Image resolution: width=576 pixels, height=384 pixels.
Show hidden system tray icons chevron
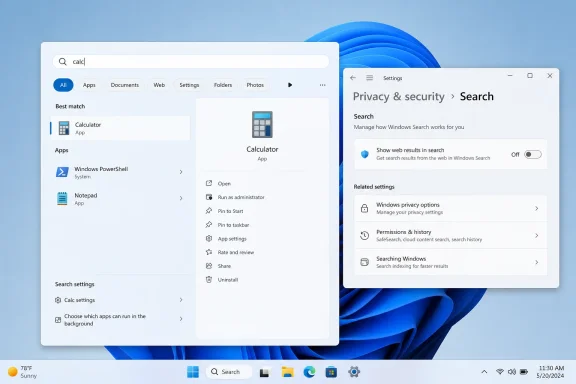pyautogui.click(x=484, y=372)
